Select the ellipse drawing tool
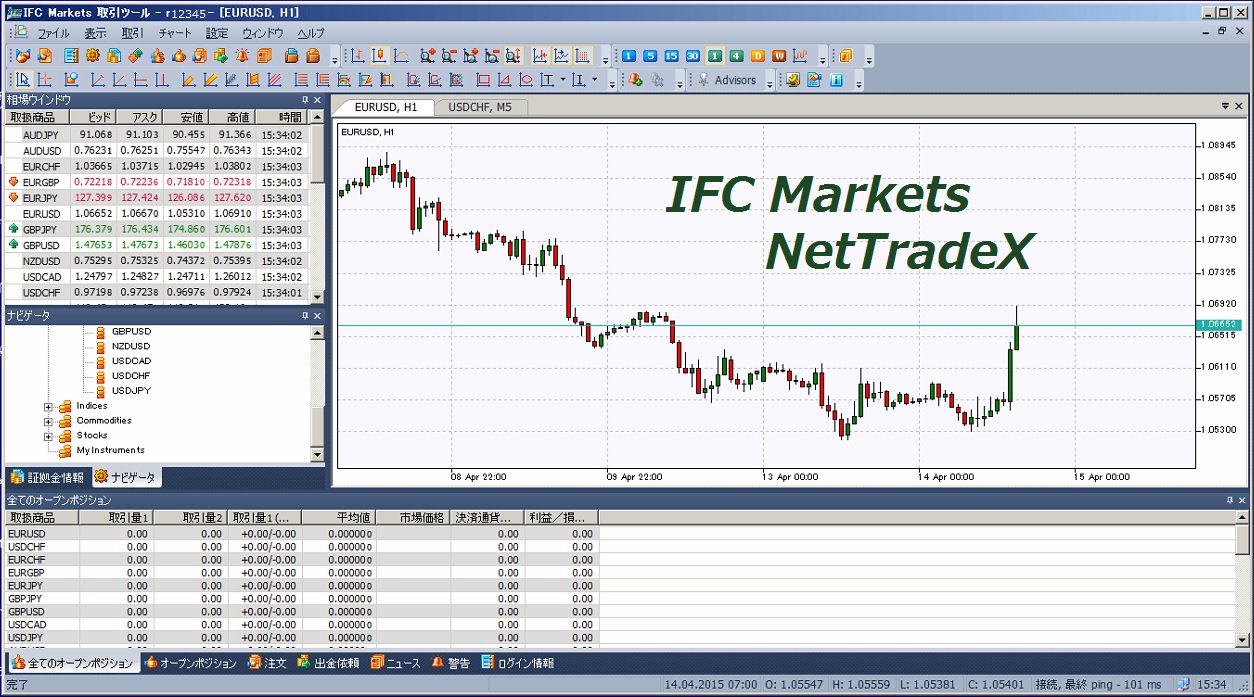 [x=526, y=80]
